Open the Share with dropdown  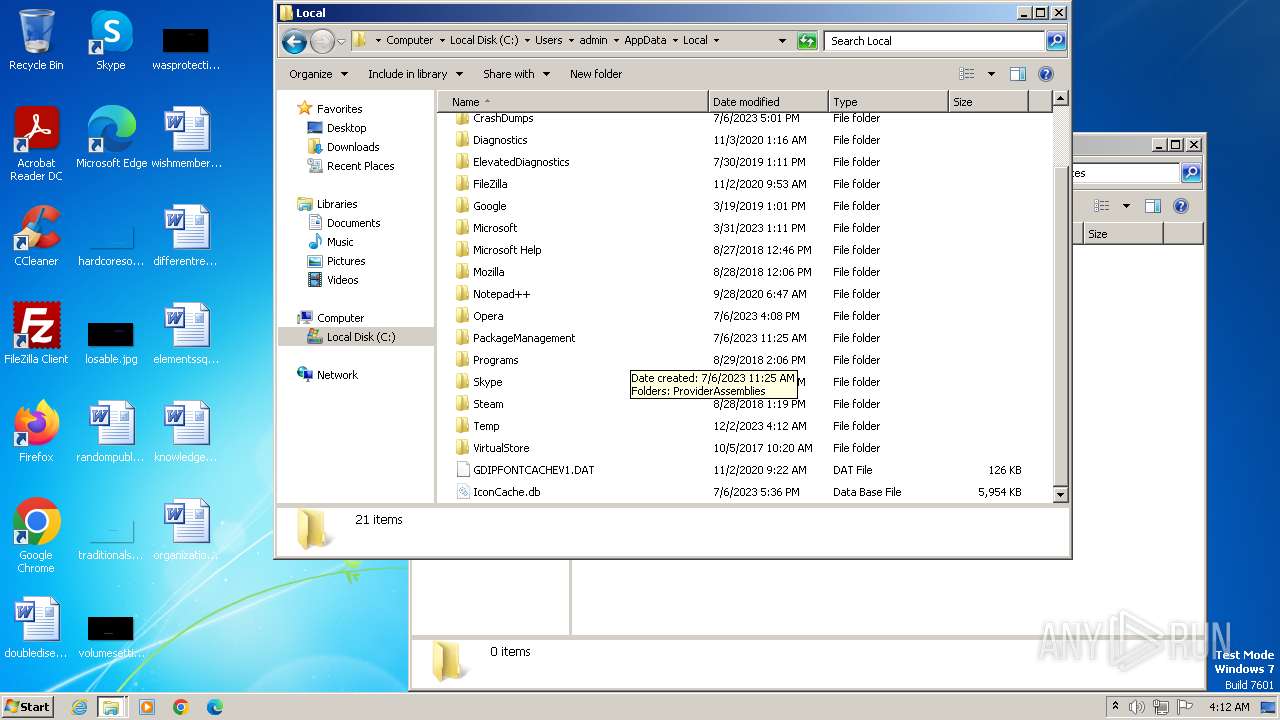pos(516,74)
